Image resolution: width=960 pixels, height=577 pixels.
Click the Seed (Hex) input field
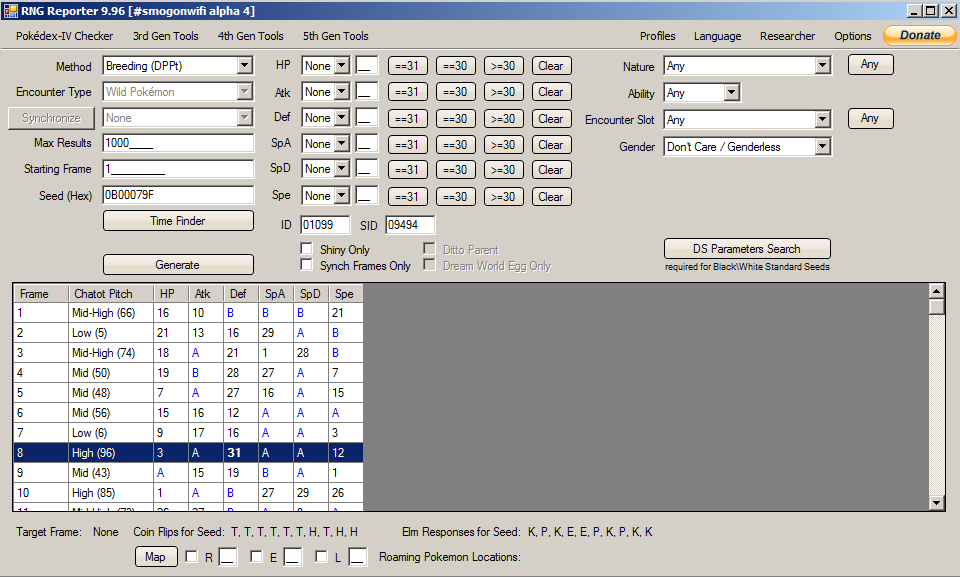click(178, 195)
